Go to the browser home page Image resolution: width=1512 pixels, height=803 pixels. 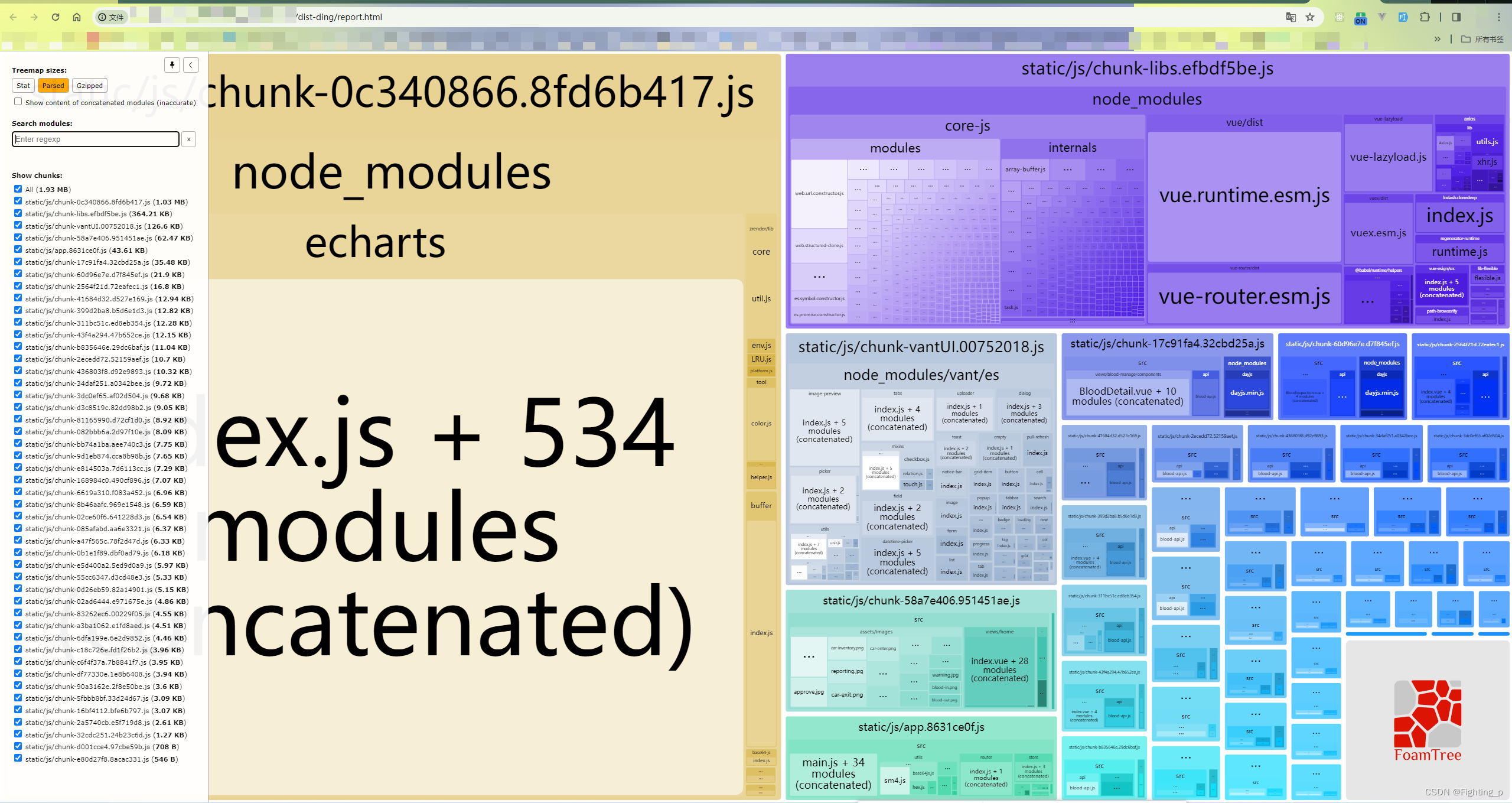click(77, 17)
